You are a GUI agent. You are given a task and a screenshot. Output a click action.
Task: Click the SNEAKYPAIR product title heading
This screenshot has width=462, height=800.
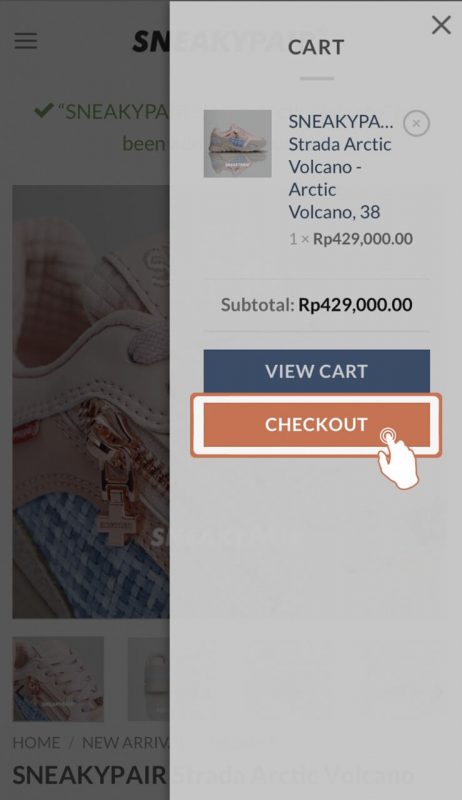tap(91, 776)
